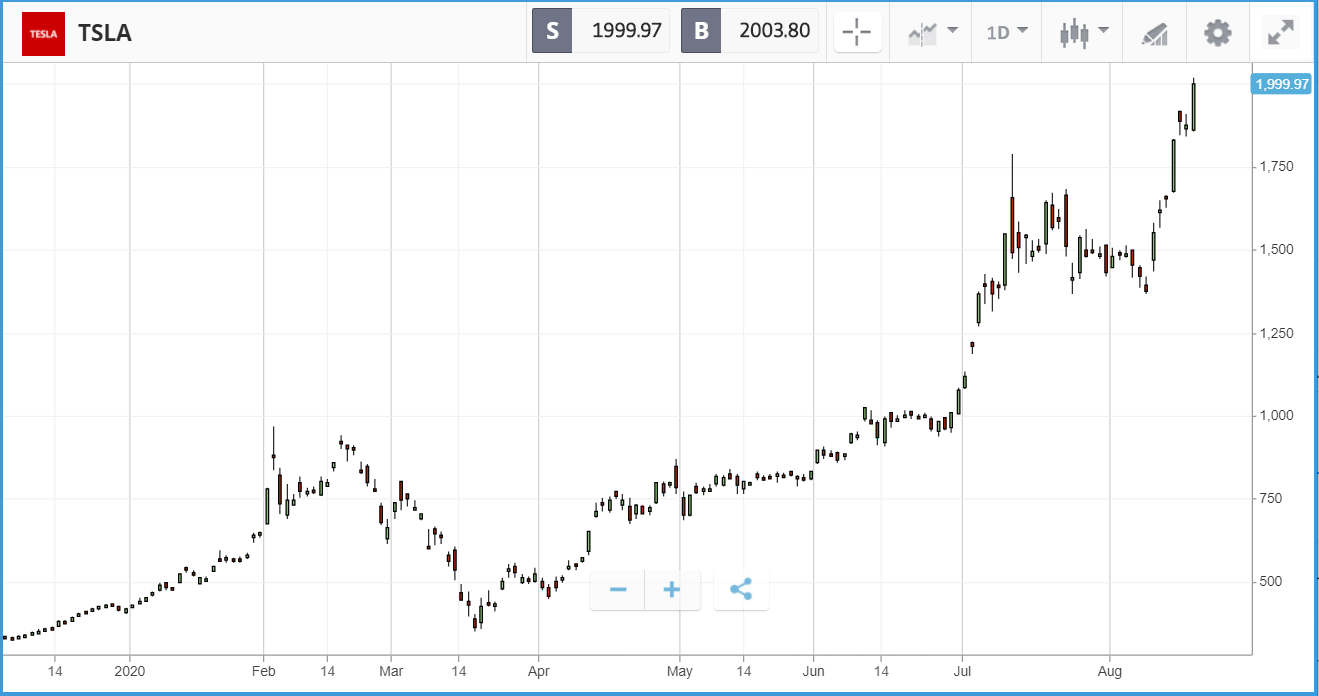Expand the chart to fullscreen

point(1281,32)
